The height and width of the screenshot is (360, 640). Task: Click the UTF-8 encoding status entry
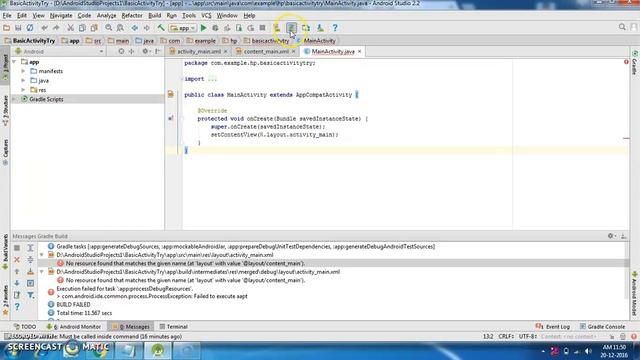coord(528,336)
